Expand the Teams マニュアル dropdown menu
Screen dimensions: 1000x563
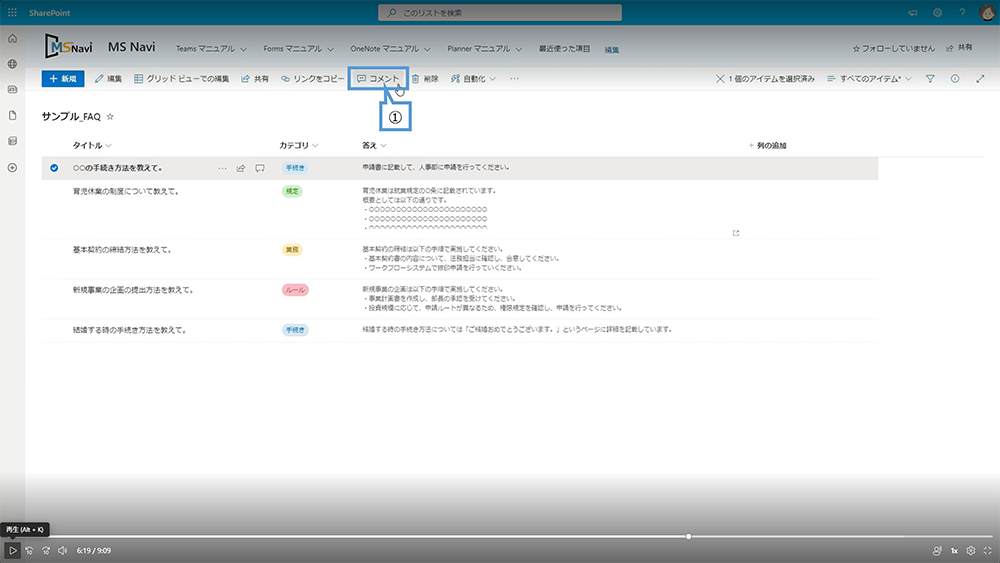pyautogui.click(x=211, y=48)
